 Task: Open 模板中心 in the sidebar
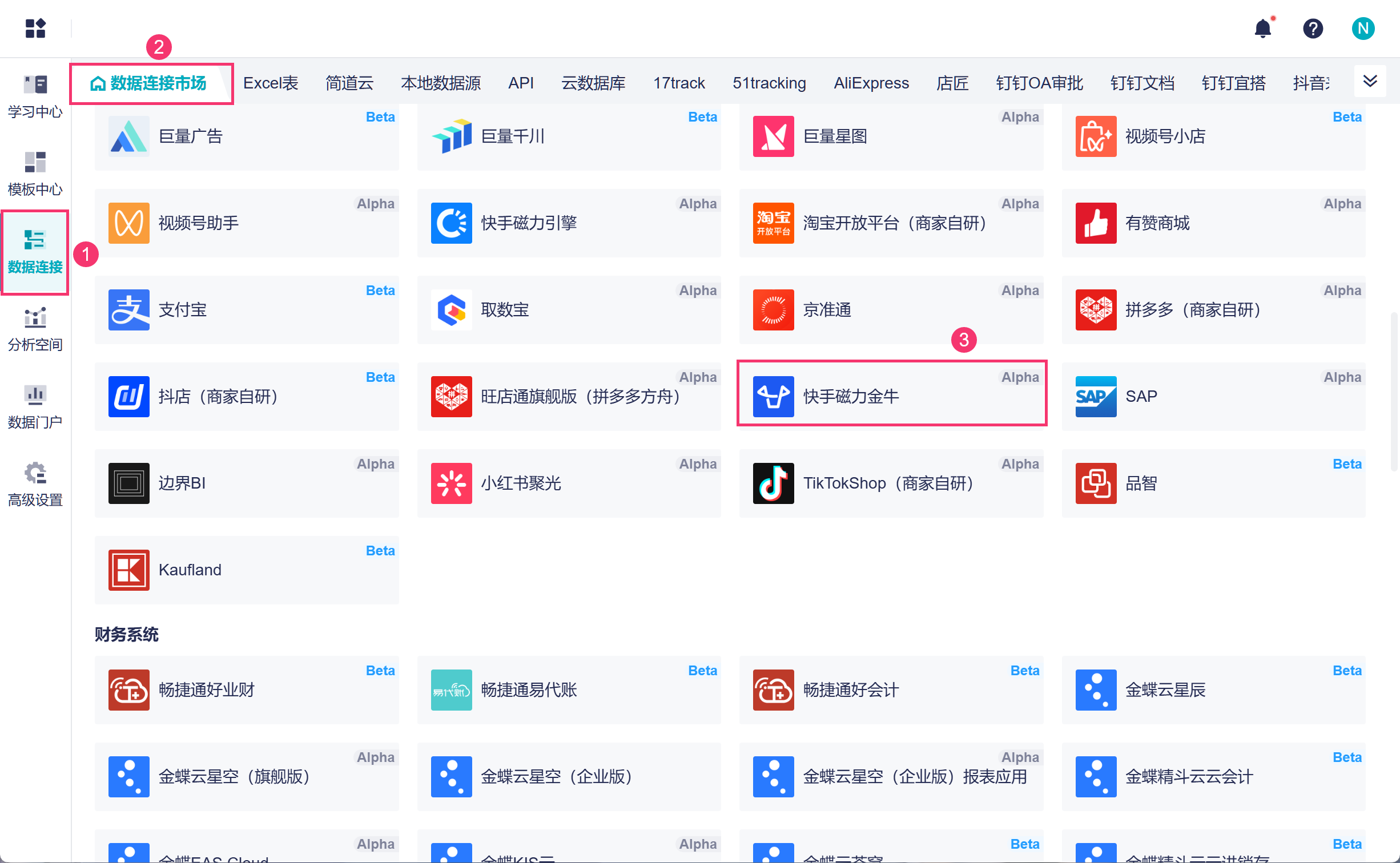coord(35,174)
